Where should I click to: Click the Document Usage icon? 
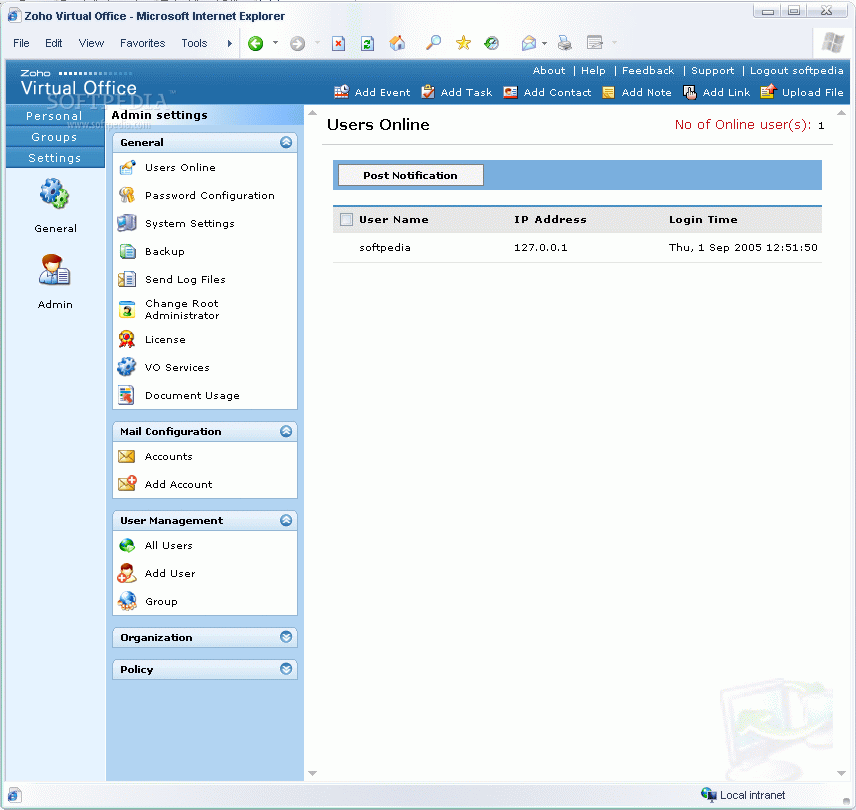pos(127,395)
